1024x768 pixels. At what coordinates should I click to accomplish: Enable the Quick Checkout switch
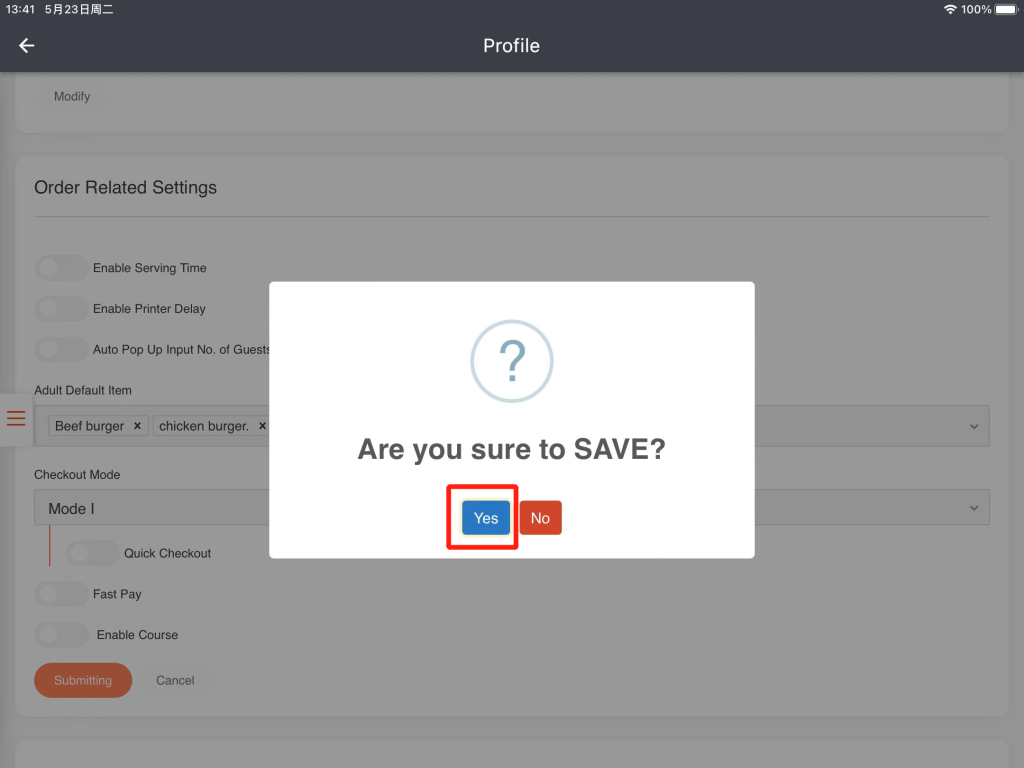(93, 553)
